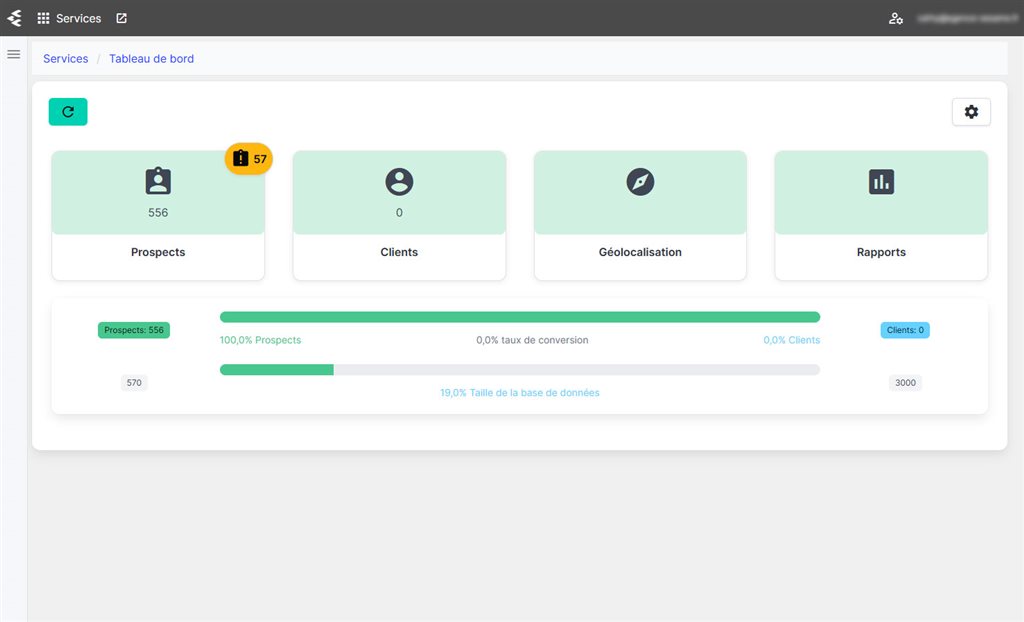The image size is (1024, 622).
Task: Click the Clients person icon
Action: 399,181
